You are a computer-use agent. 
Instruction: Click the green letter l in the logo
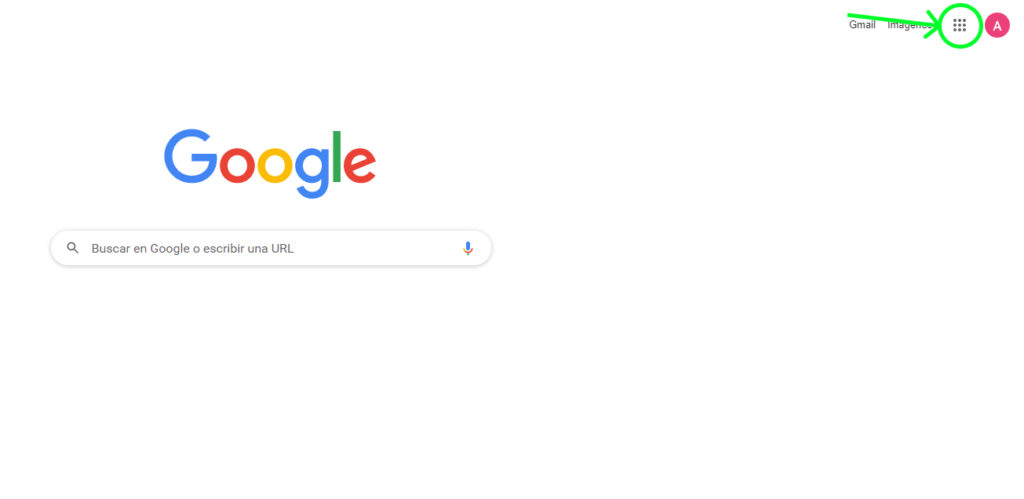337,156
